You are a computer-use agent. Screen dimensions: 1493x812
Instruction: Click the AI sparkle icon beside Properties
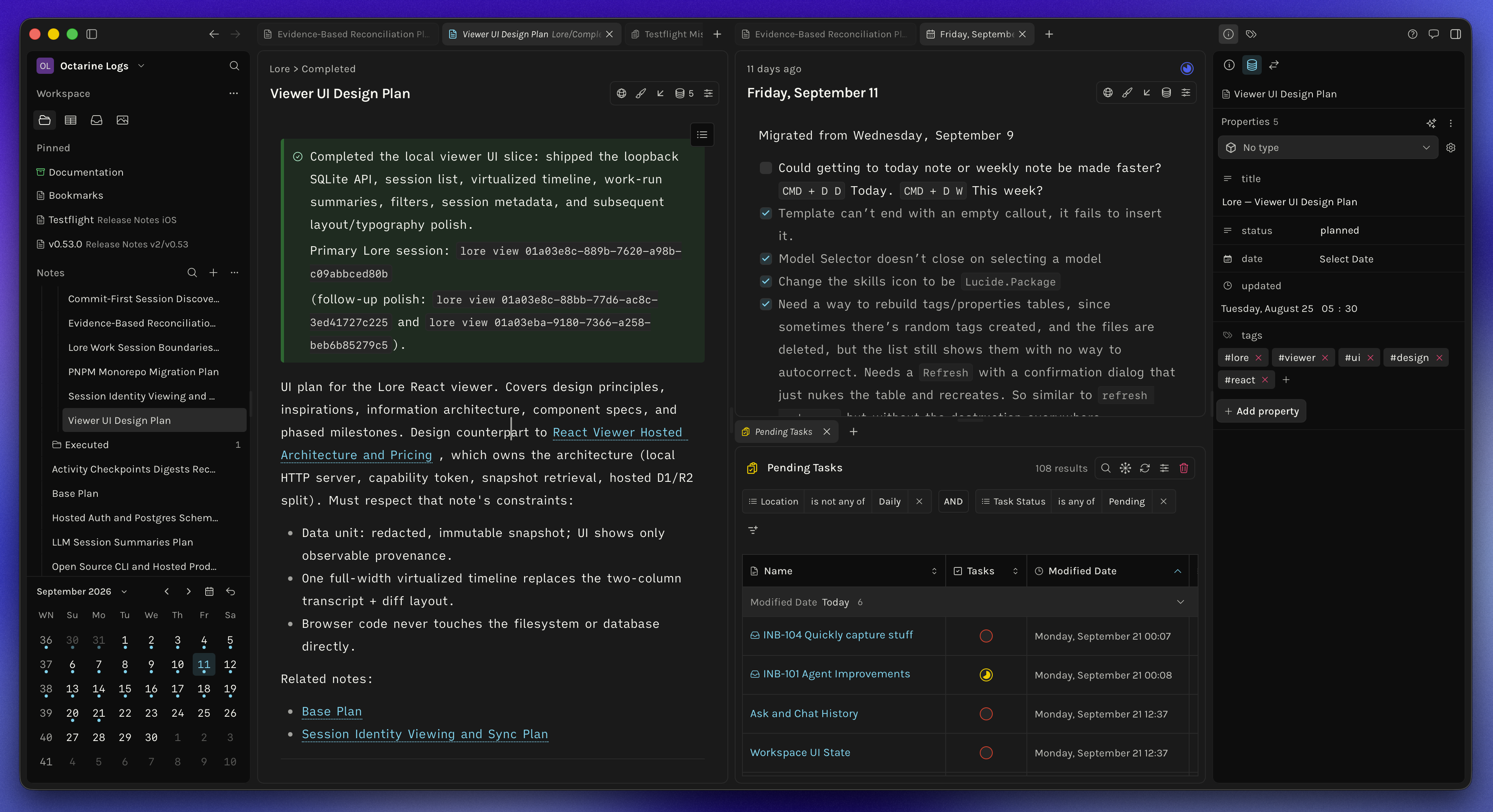point(1431,123)
